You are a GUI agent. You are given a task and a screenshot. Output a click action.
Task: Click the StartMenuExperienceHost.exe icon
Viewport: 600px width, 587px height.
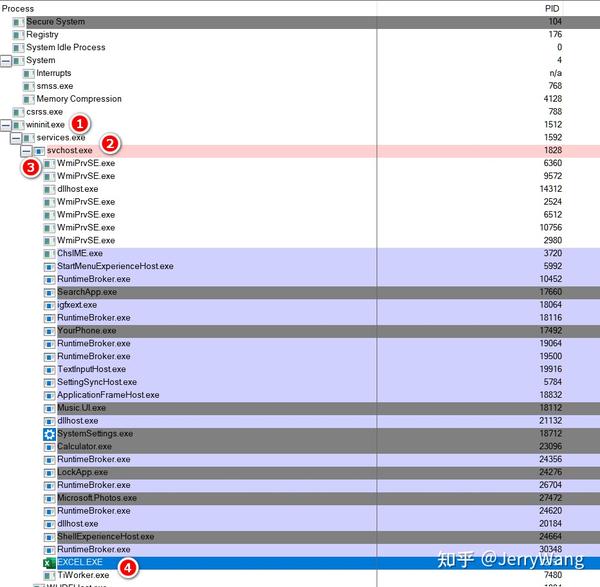click(x=49, y=267)
